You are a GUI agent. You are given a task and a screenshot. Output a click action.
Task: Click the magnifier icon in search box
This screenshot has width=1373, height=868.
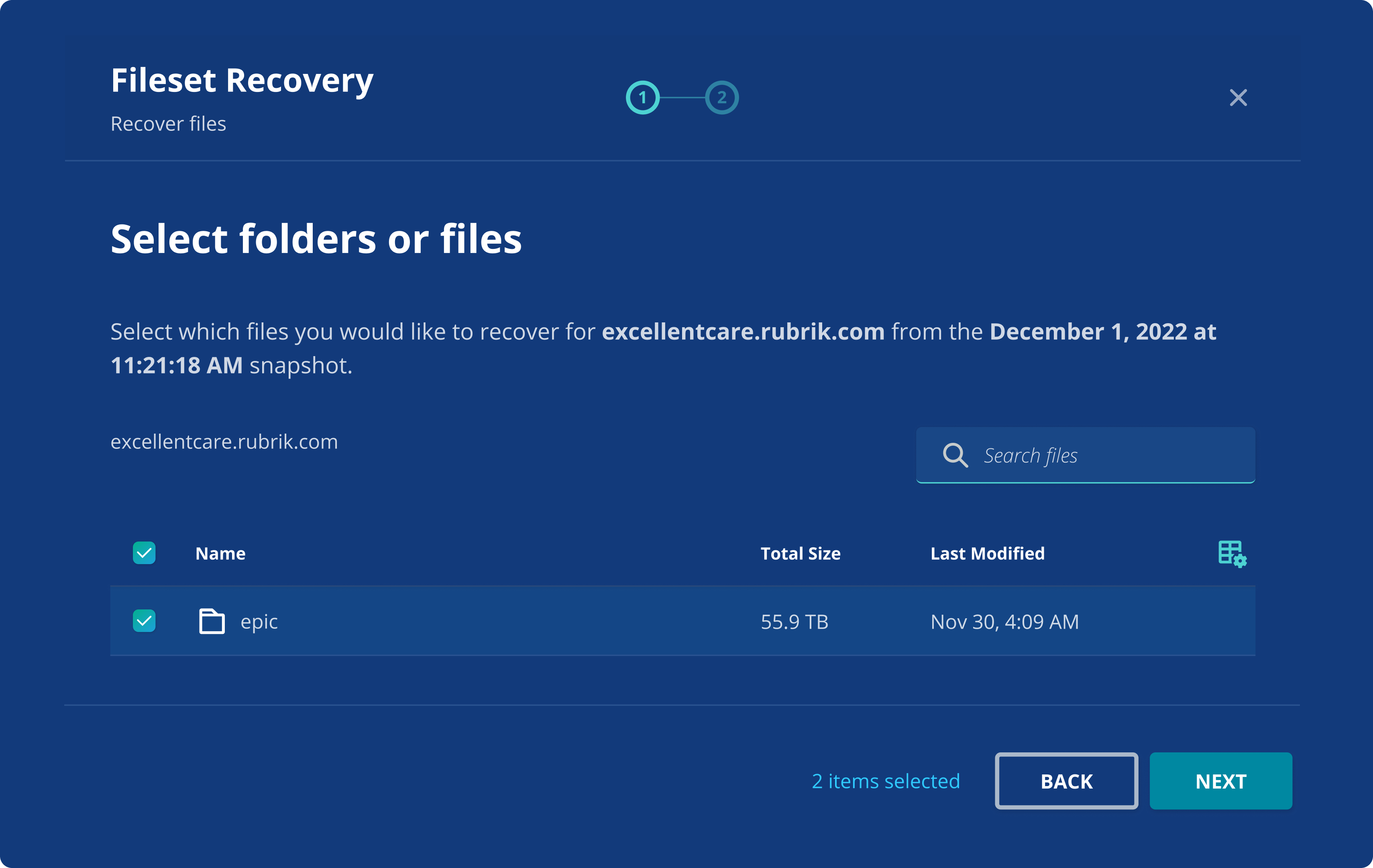[955, 455]
